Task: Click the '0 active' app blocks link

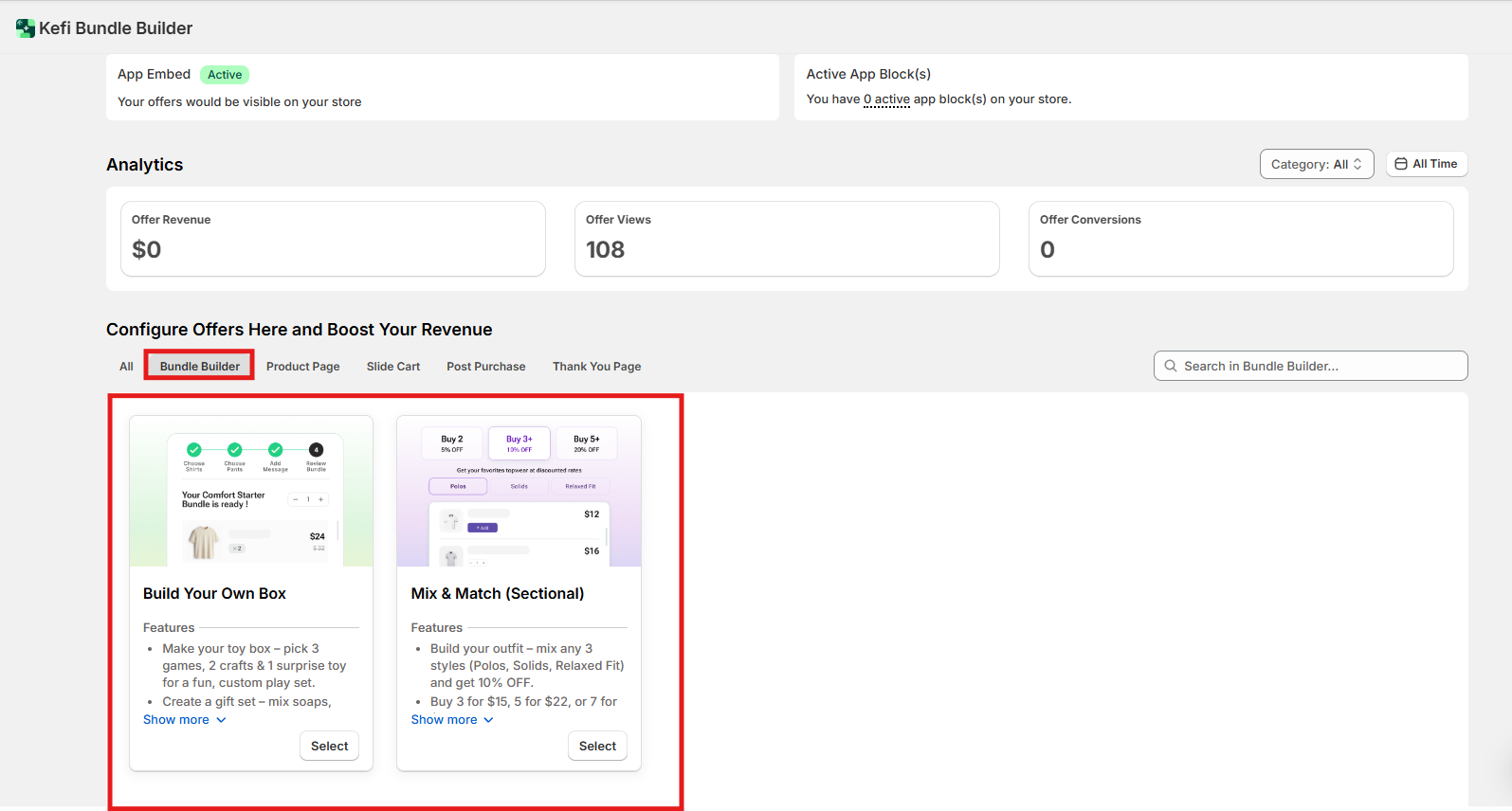Action: (886, 99)
